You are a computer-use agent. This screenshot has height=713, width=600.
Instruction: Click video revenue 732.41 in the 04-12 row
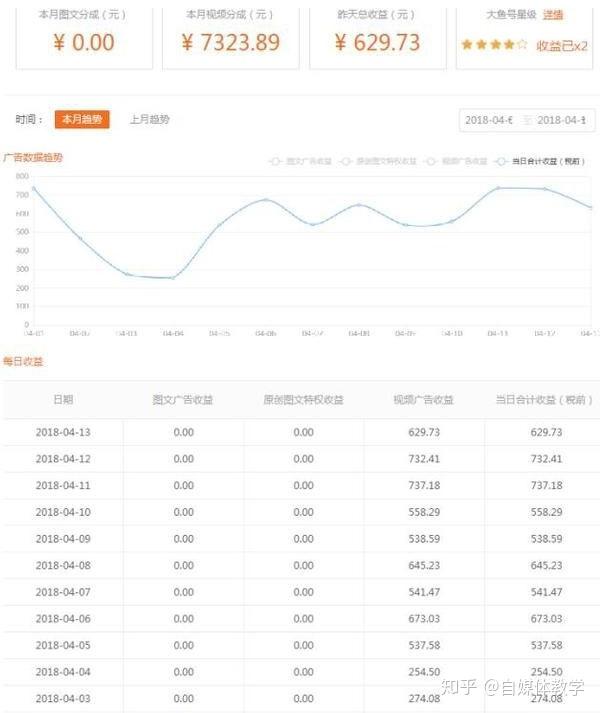(424, 459)
